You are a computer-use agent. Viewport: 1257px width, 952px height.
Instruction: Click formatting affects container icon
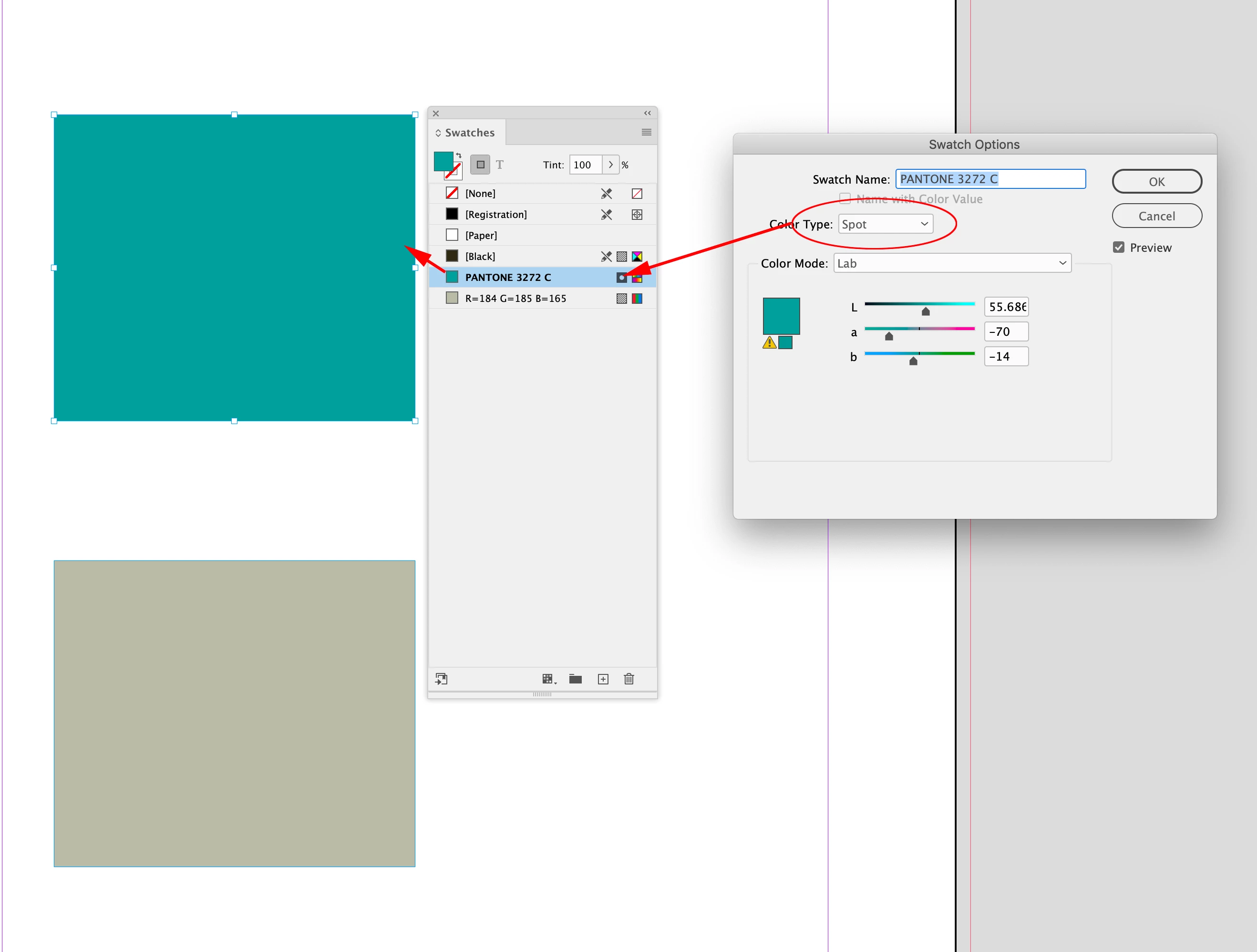[480, 165]
